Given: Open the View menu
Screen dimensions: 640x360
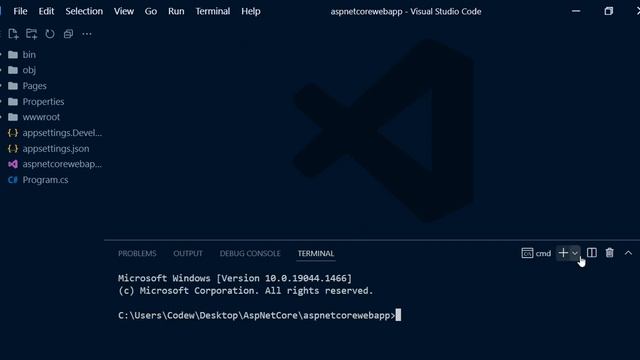Looking at the screenshot, I should click(124, 11).
